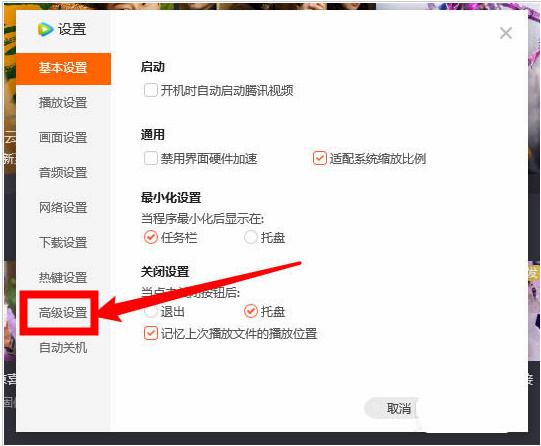Viewport: 541px width, 446px height.
Task: Select 任务栏 radio for minimize
Action: pyautogui.click(x=151, y=237)
